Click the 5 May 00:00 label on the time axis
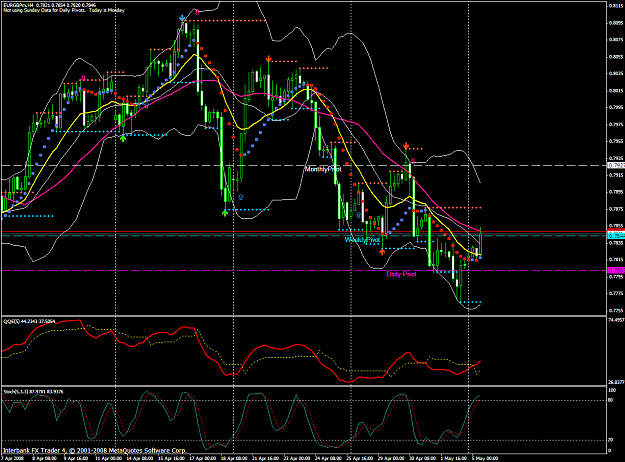This screenshot has width=625, height=462. [x=485, y=458]
